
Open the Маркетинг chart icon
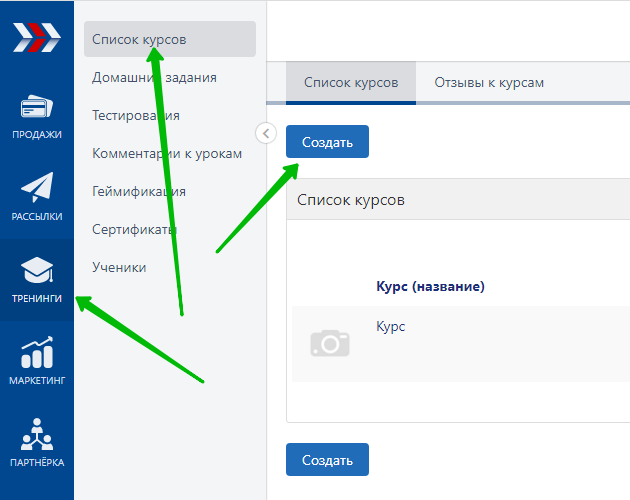(37, 353)
